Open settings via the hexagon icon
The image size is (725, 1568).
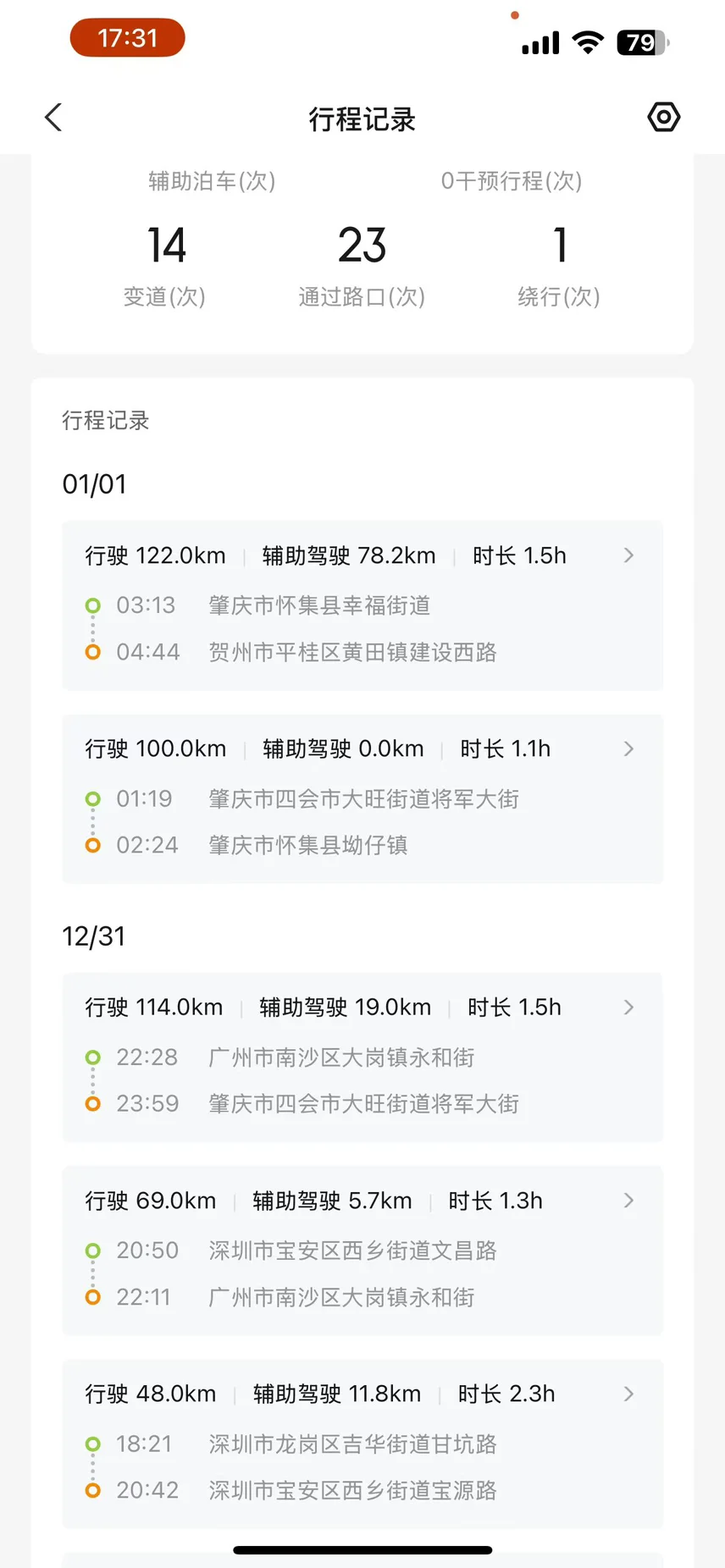pos(663,117)
